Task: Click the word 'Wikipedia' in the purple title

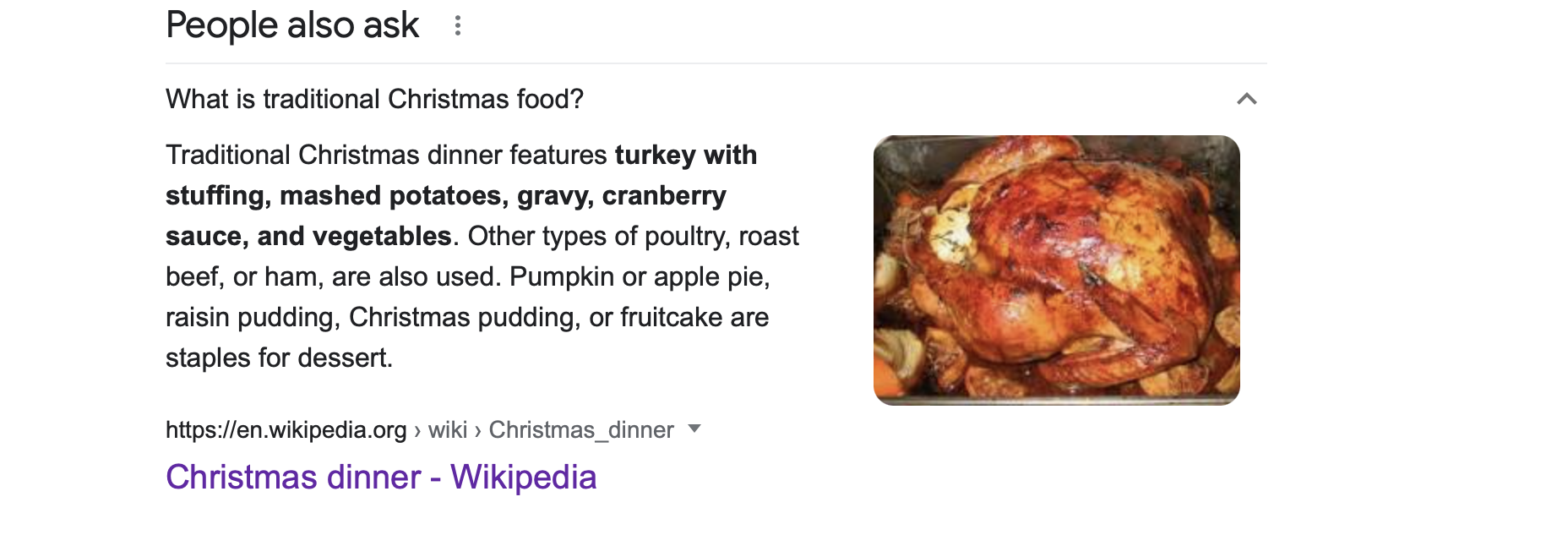Action: 523,477
